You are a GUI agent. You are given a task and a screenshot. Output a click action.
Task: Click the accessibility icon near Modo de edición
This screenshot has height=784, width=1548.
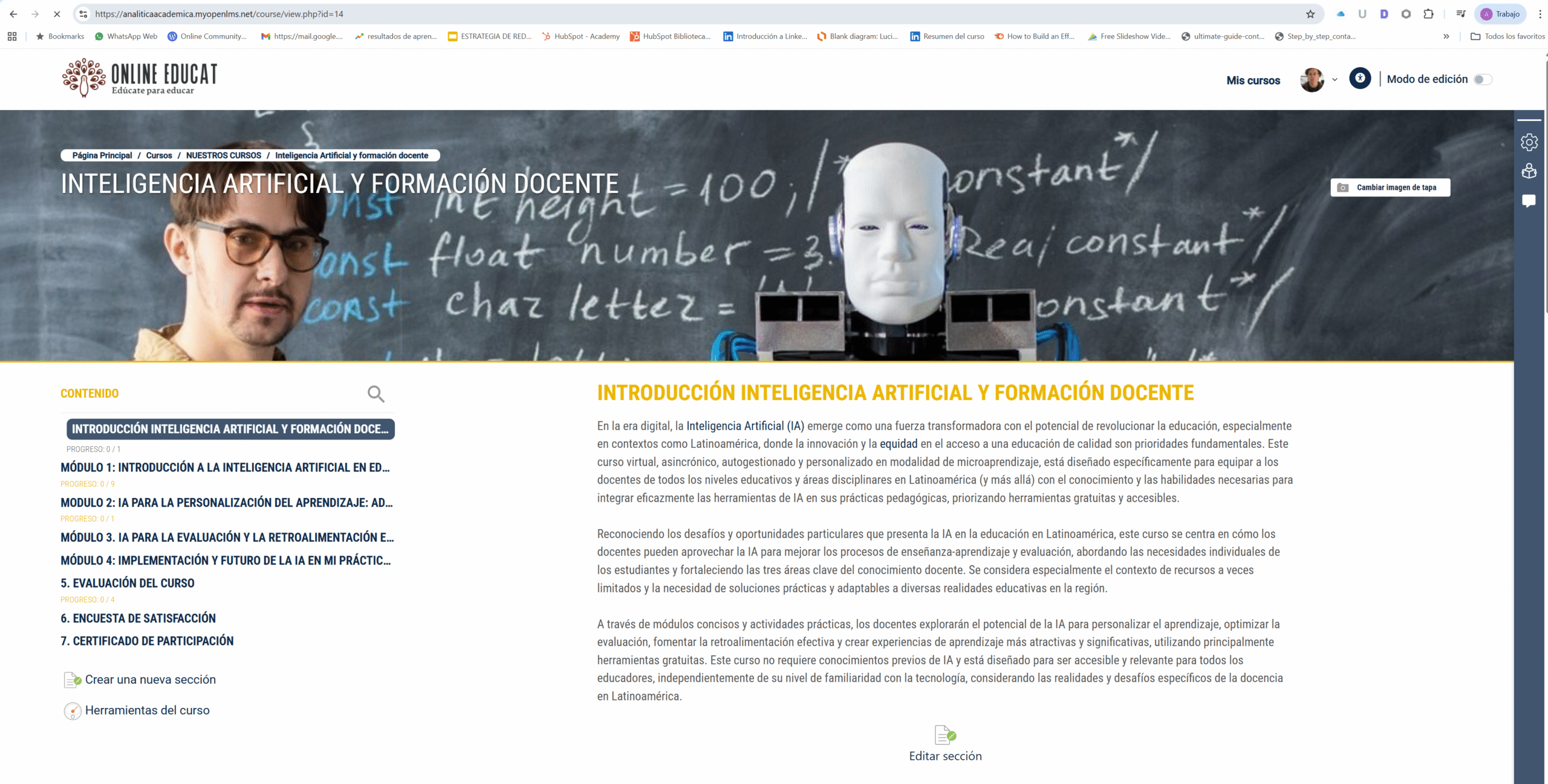tap(1359, 79)
